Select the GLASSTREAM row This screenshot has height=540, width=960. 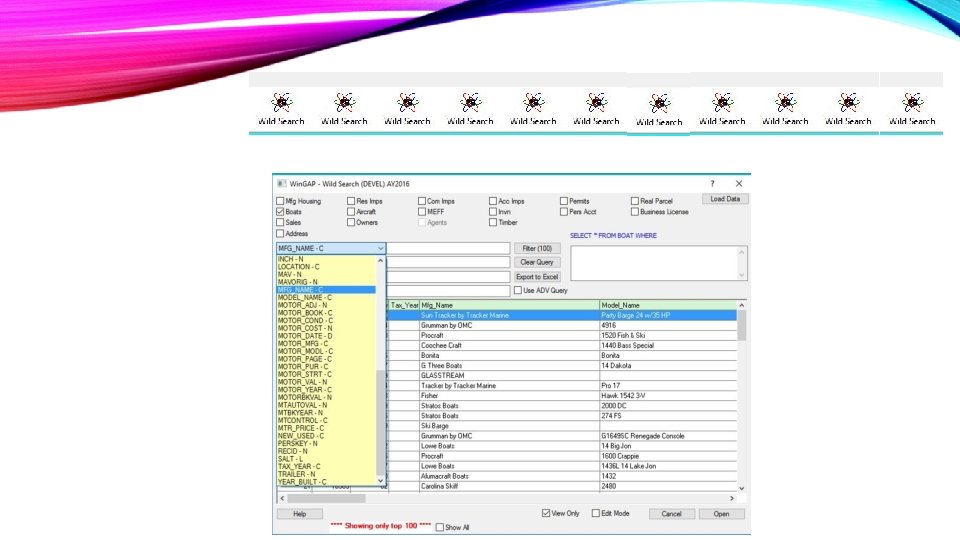562,375
